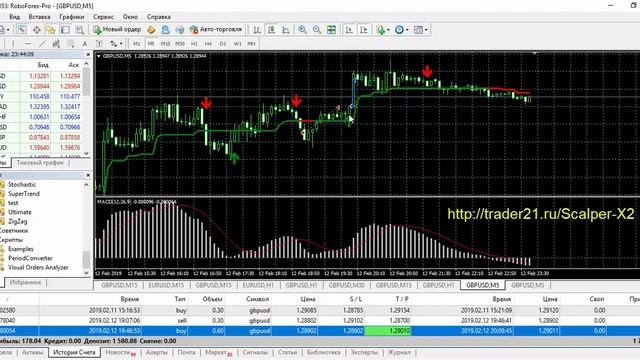The image size is (640, 360).
Task: Zoom out of the chart
Action: 317,29
